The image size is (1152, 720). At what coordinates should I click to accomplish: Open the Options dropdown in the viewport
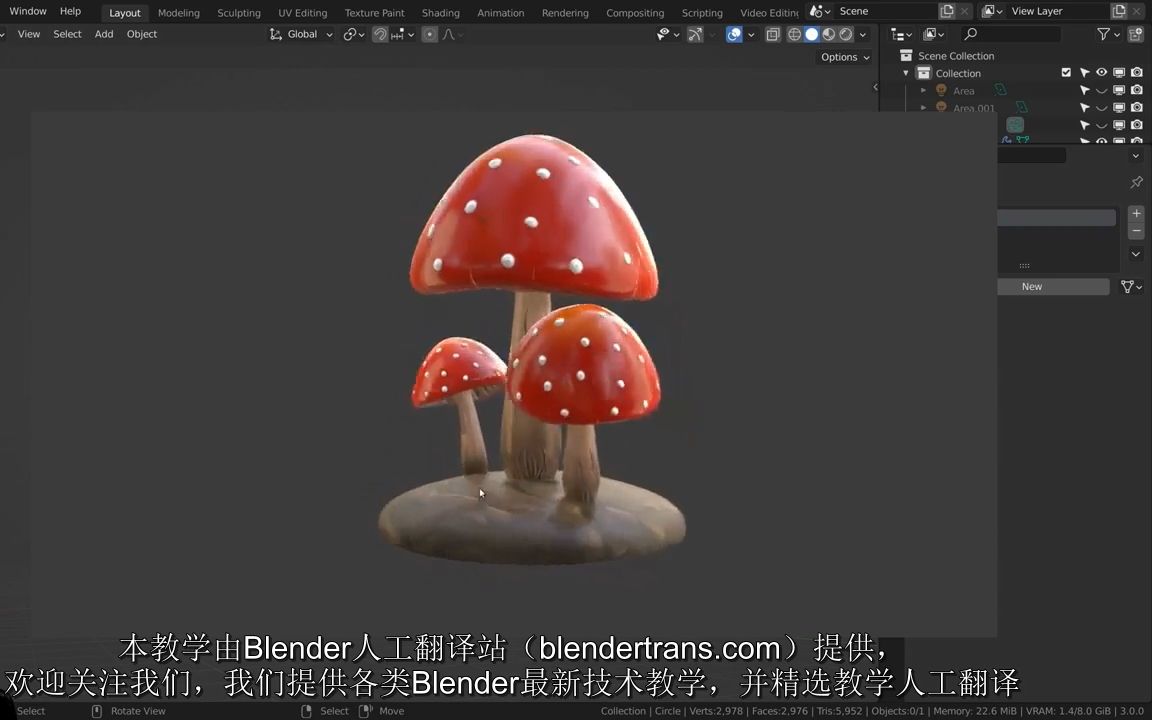click(844, 57)
